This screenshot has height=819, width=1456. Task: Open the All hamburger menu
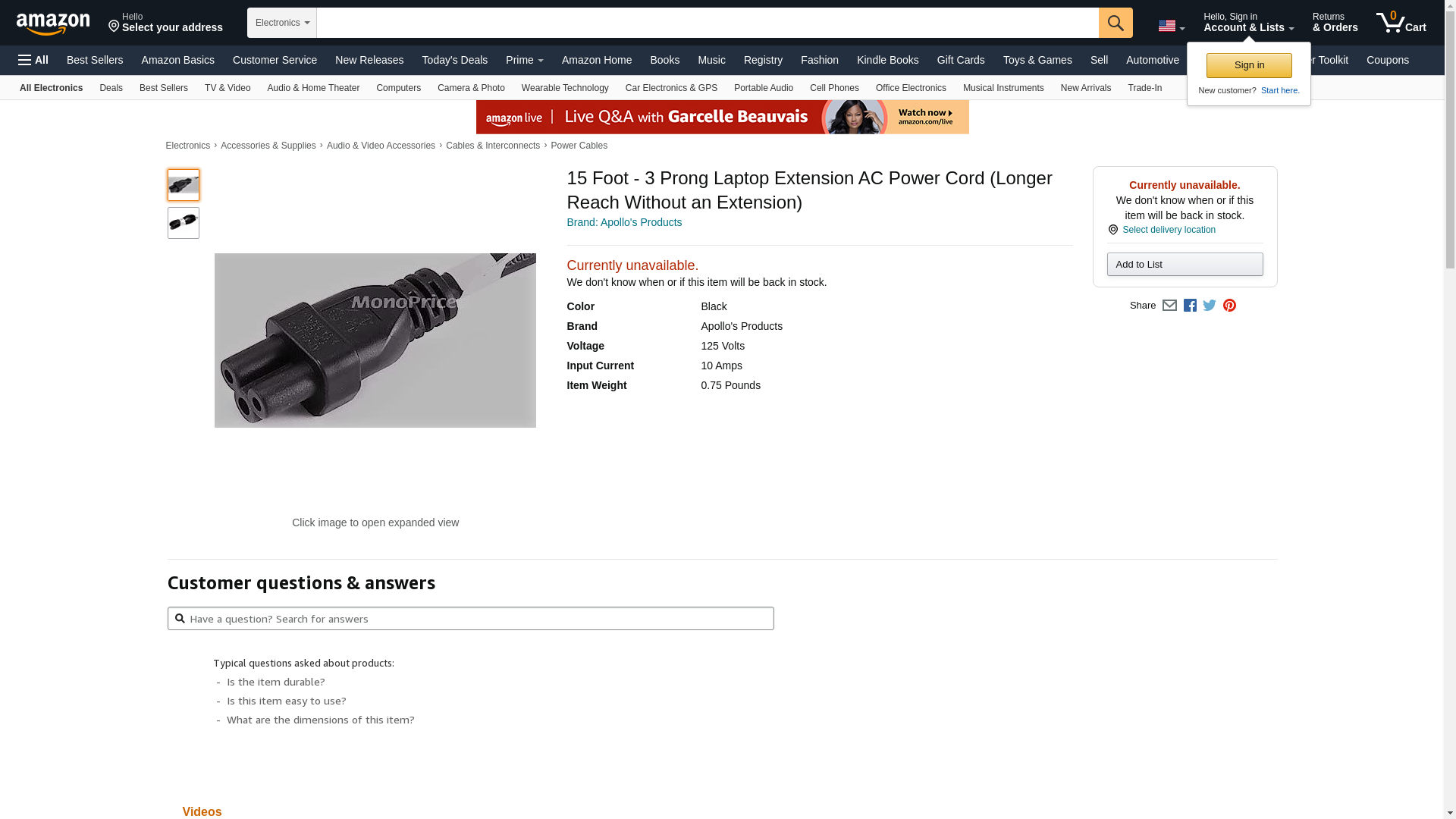(33, 60)
